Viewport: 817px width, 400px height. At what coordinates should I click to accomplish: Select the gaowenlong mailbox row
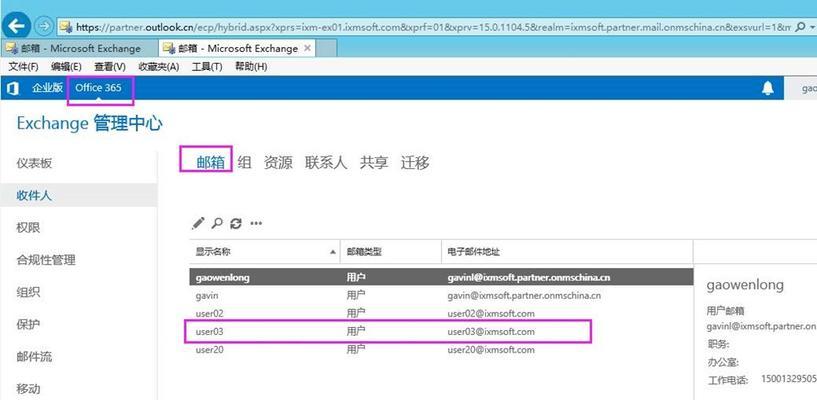coord(441,278)
